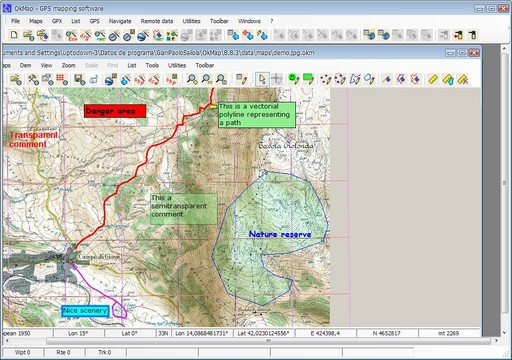Click the new blank document icon
Viewport: 512px width, 360px height.
(x=14, y=35)
